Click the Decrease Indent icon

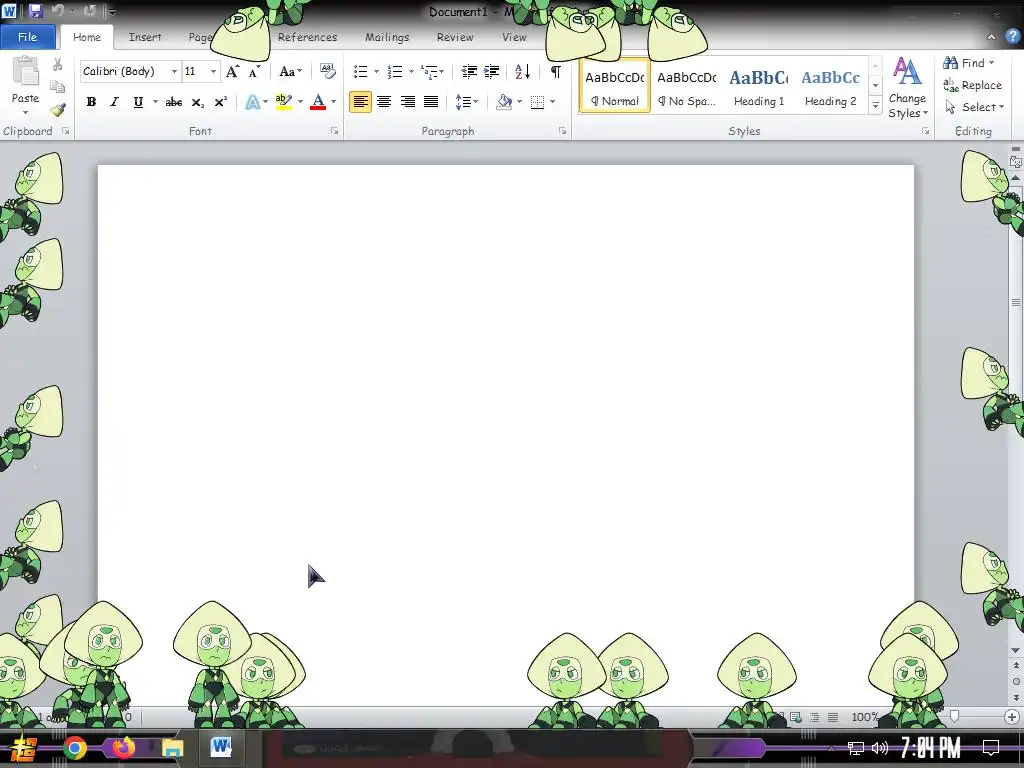pos(469,71)
